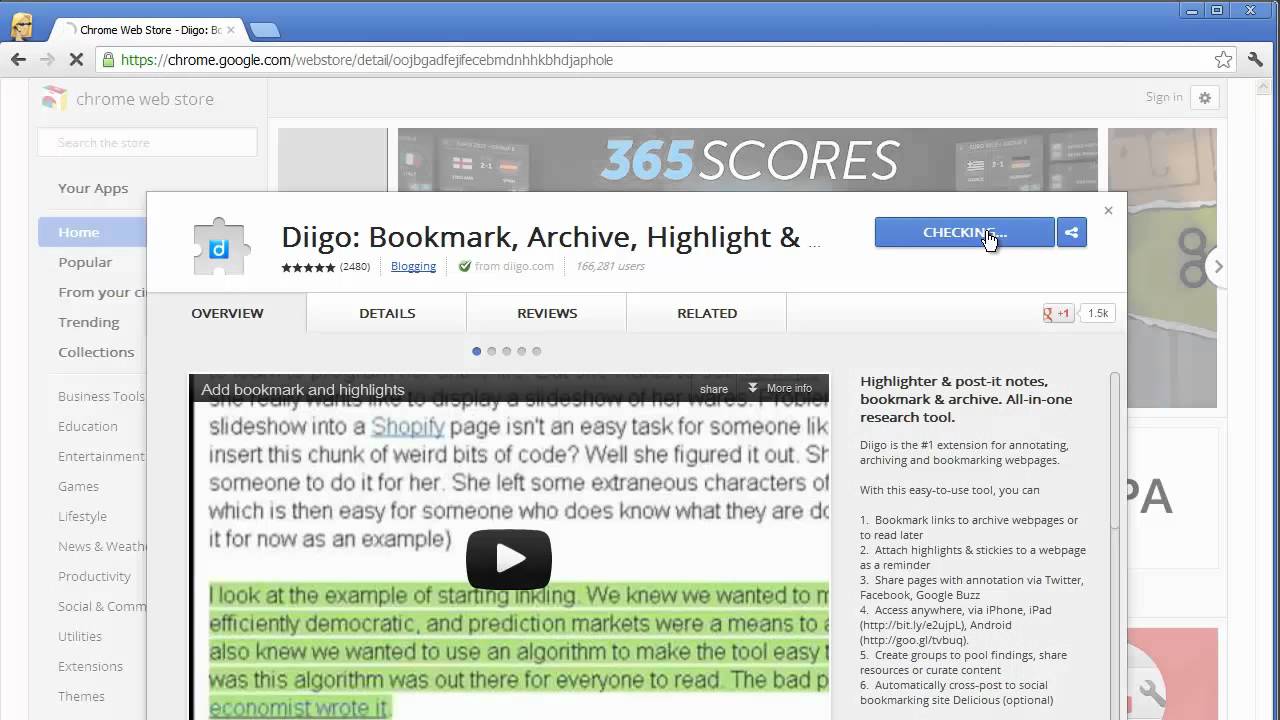The image size is (1280, 720).
Task: Give Google +1 to Diigo
Action: click(x=1058, y=313)
